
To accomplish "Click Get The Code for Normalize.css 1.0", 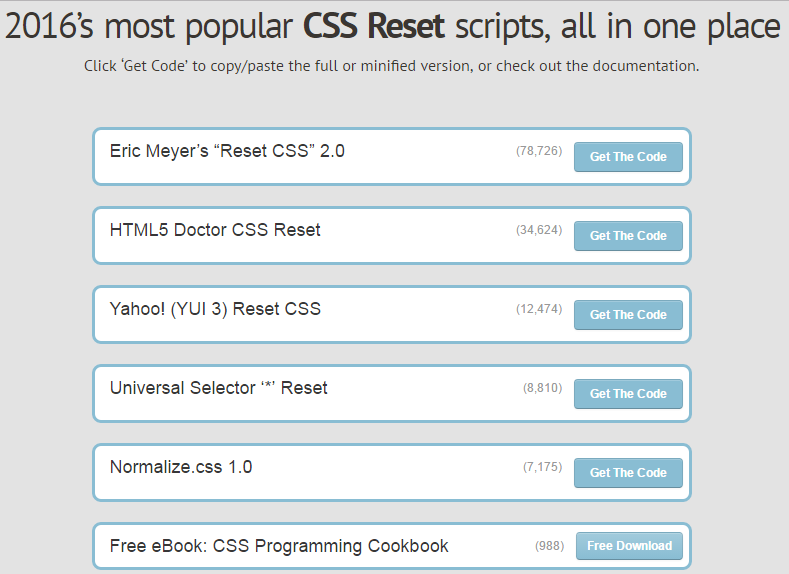I will point(628,473).
